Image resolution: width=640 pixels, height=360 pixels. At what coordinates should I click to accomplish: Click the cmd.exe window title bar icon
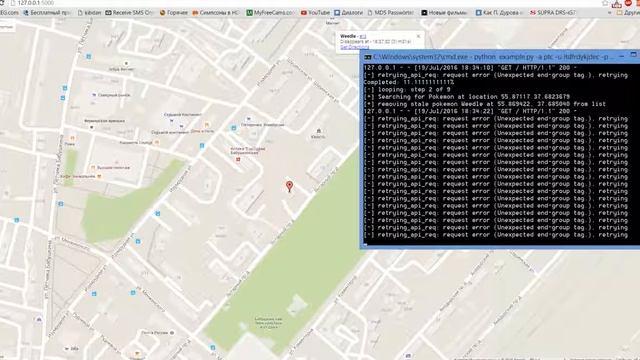pyautogui.click(x=367, y=57)
